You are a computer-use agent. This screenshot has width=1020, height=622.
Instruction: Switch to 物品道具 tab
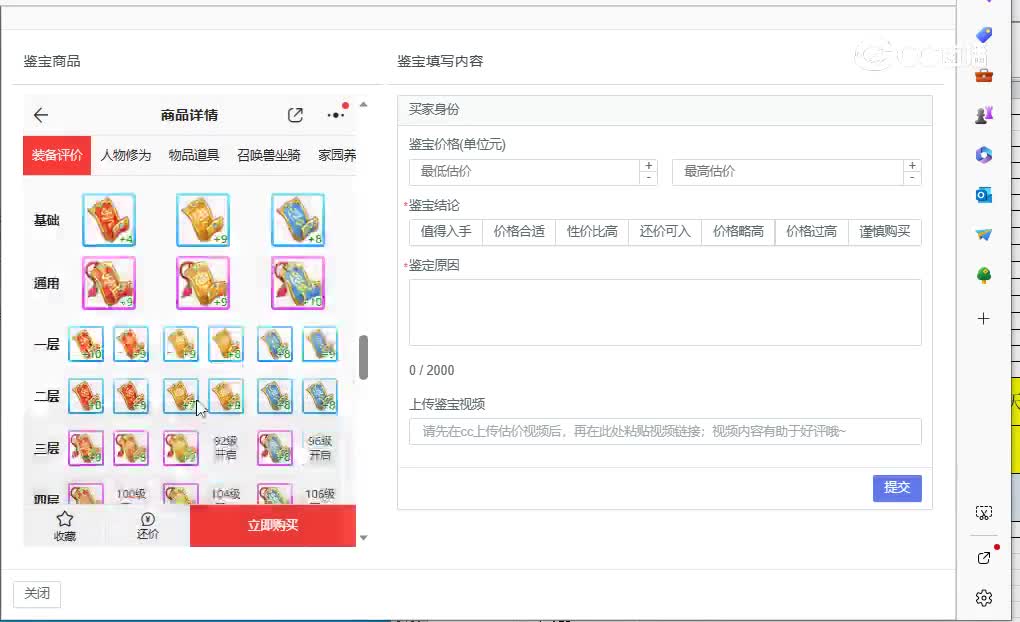(x=194, y=155)
